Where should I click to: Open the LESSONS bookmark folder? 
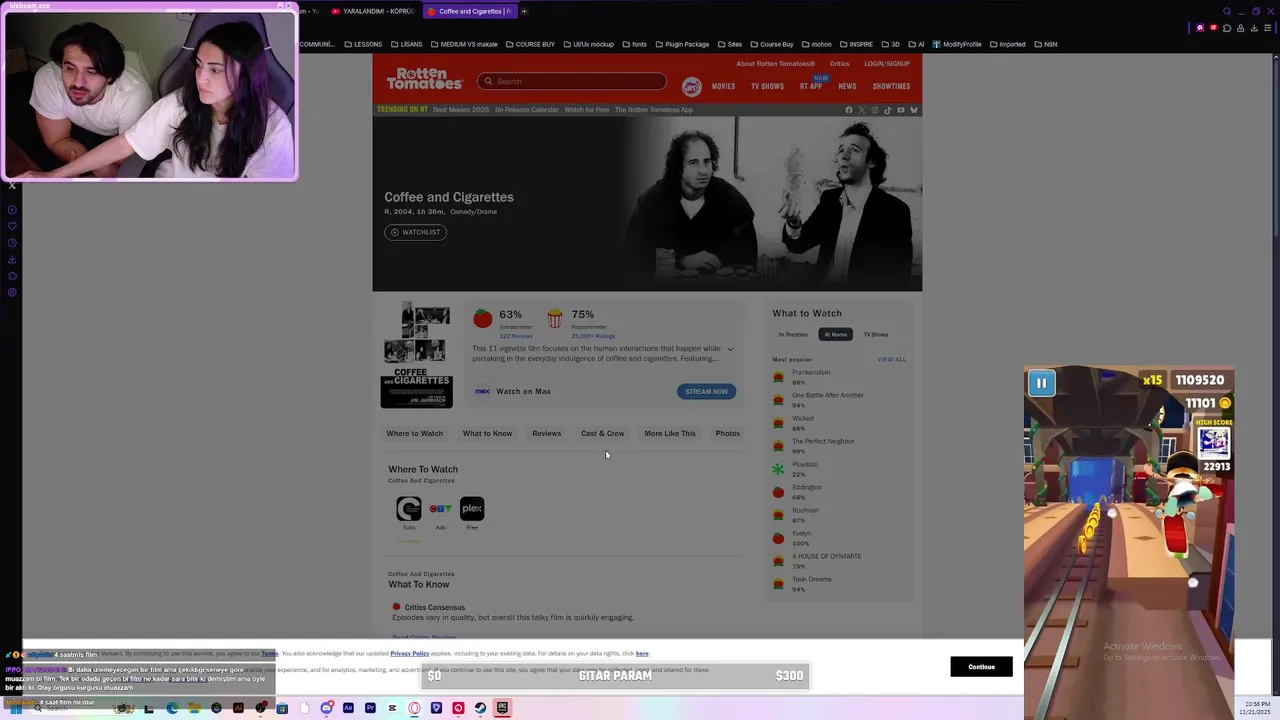click(363, 44)
